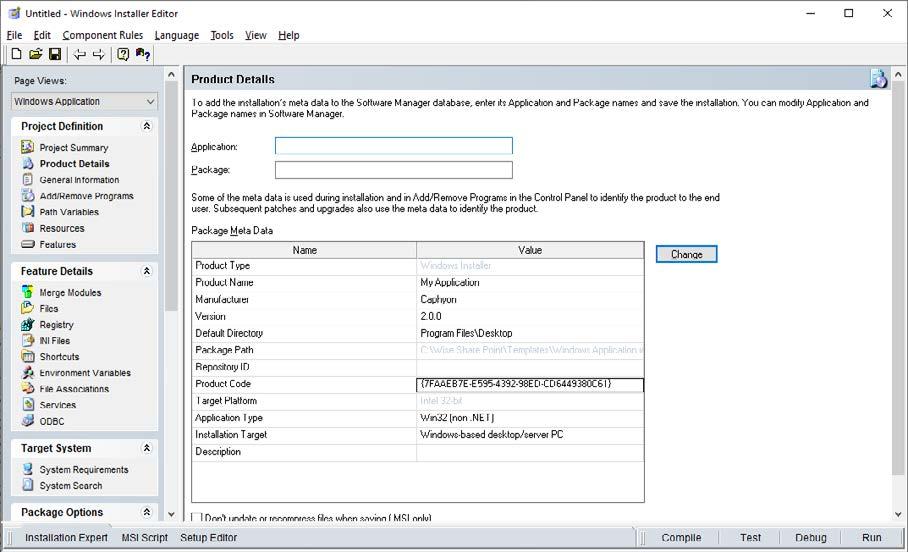Screen dimensions: 908x552
Task: Click the Files page icon
Action: coord(27,308)
